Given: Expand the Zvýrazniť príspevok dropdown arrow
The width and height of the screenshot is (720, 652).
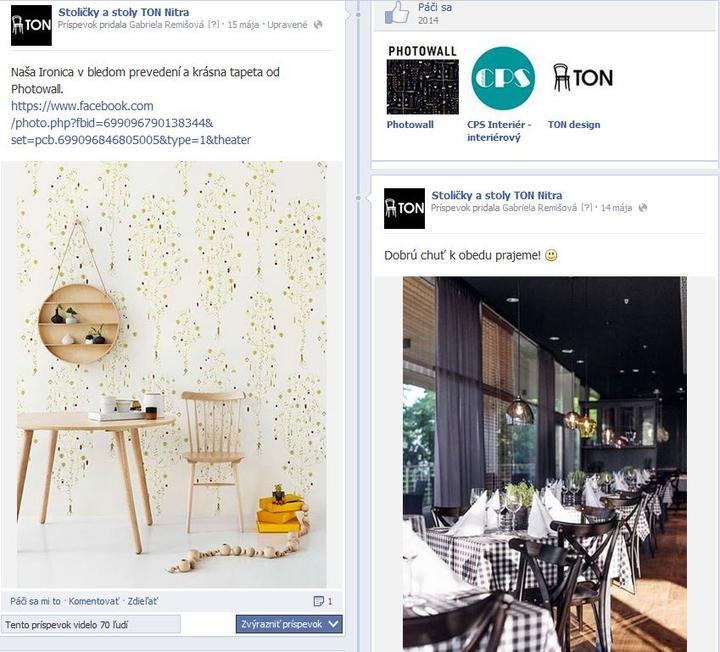Looking at the screenshot, I should (334, 624).
